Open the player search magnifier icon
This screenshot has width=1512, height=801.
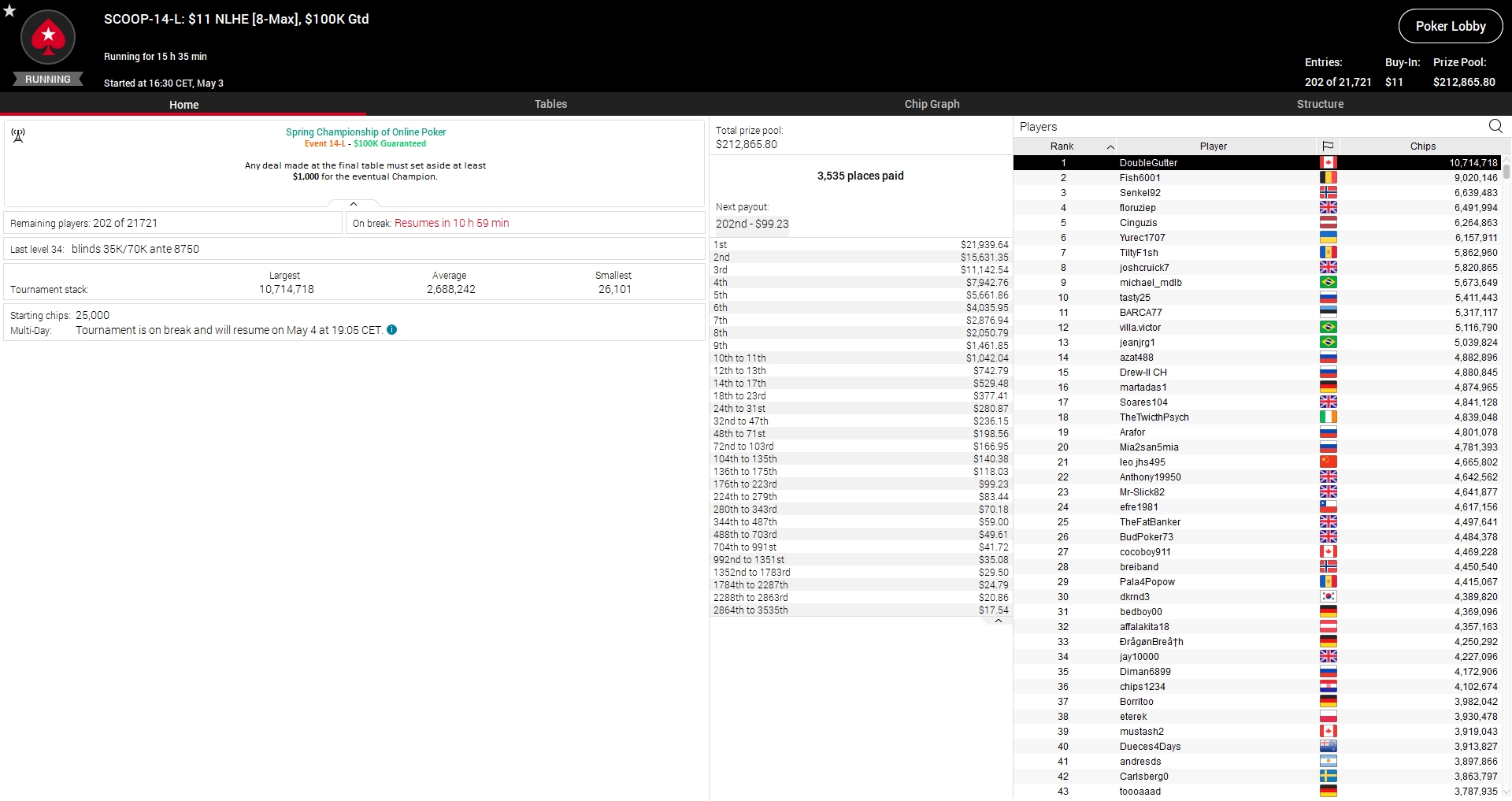[x=1495, y=126]
